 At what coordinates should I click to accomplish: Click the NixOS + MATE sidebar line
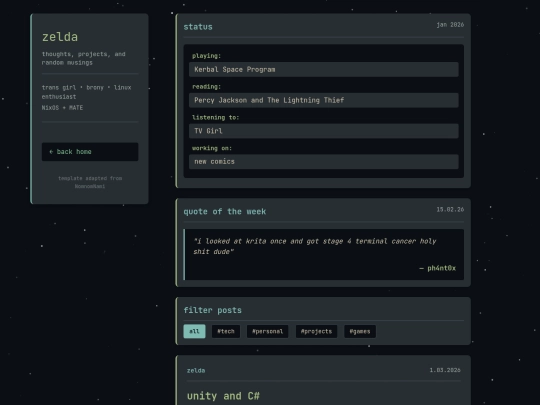pyautogui.click(x=62, y=108)
